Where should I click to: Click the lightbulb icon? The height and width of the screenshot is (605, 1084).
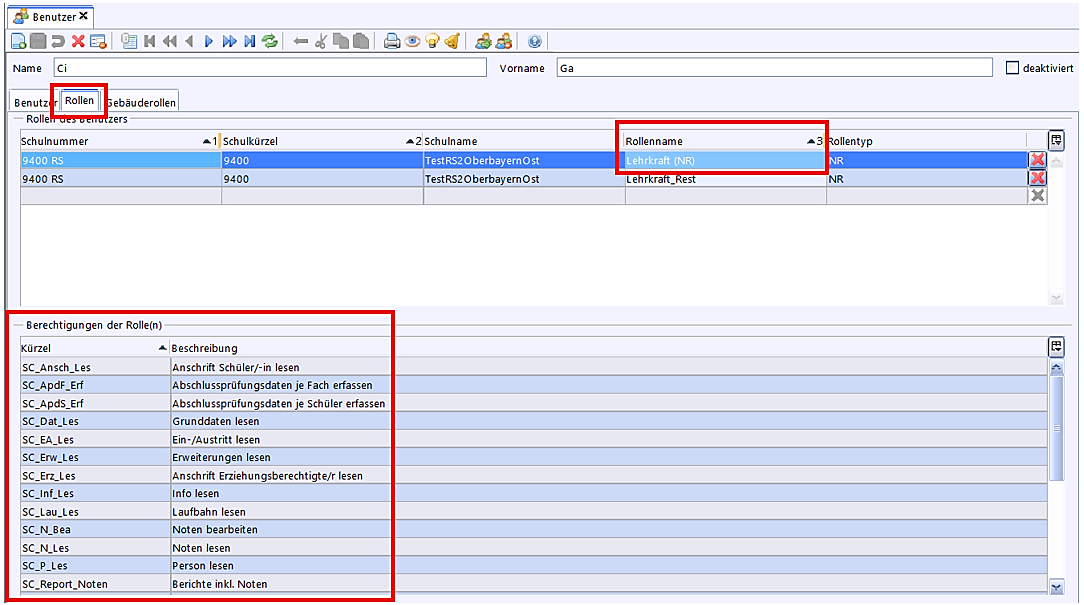click(x=433, y=41)
